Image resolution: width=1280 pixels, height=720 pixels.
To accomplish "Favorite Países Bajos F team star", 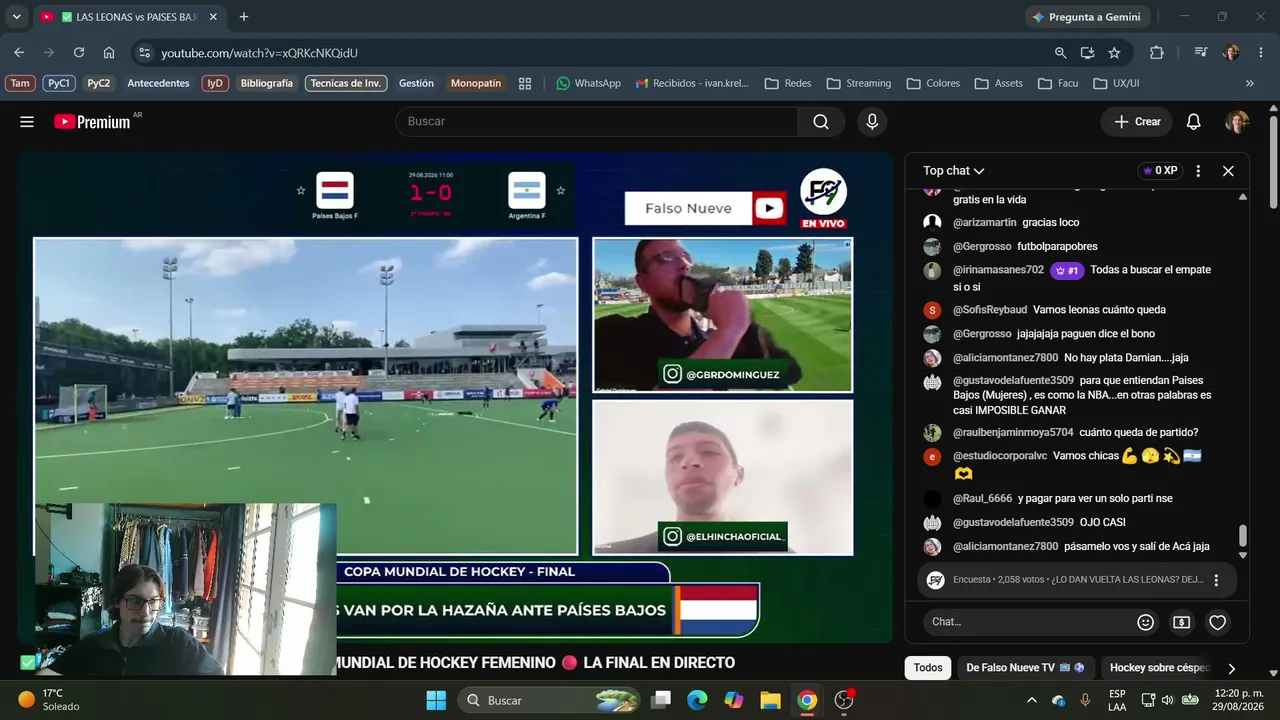I will 301,190.
